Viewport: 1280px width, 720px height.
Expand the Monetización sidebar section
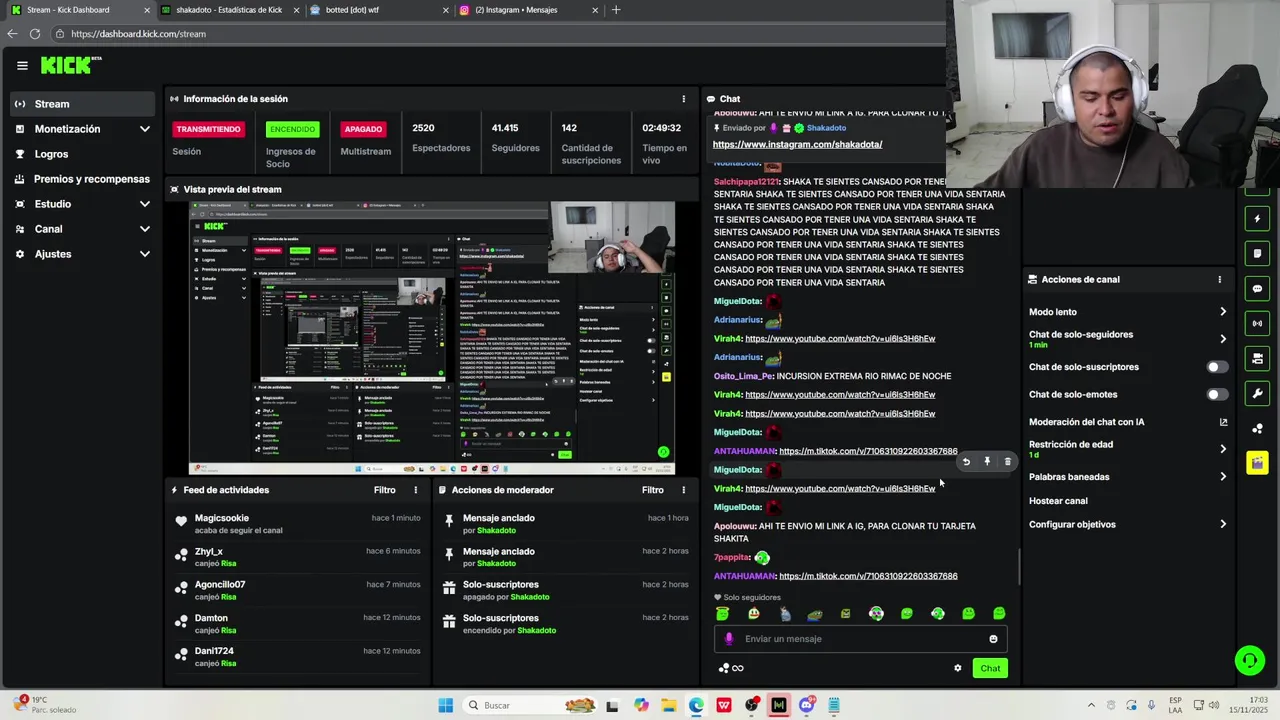tap(144, 129)
